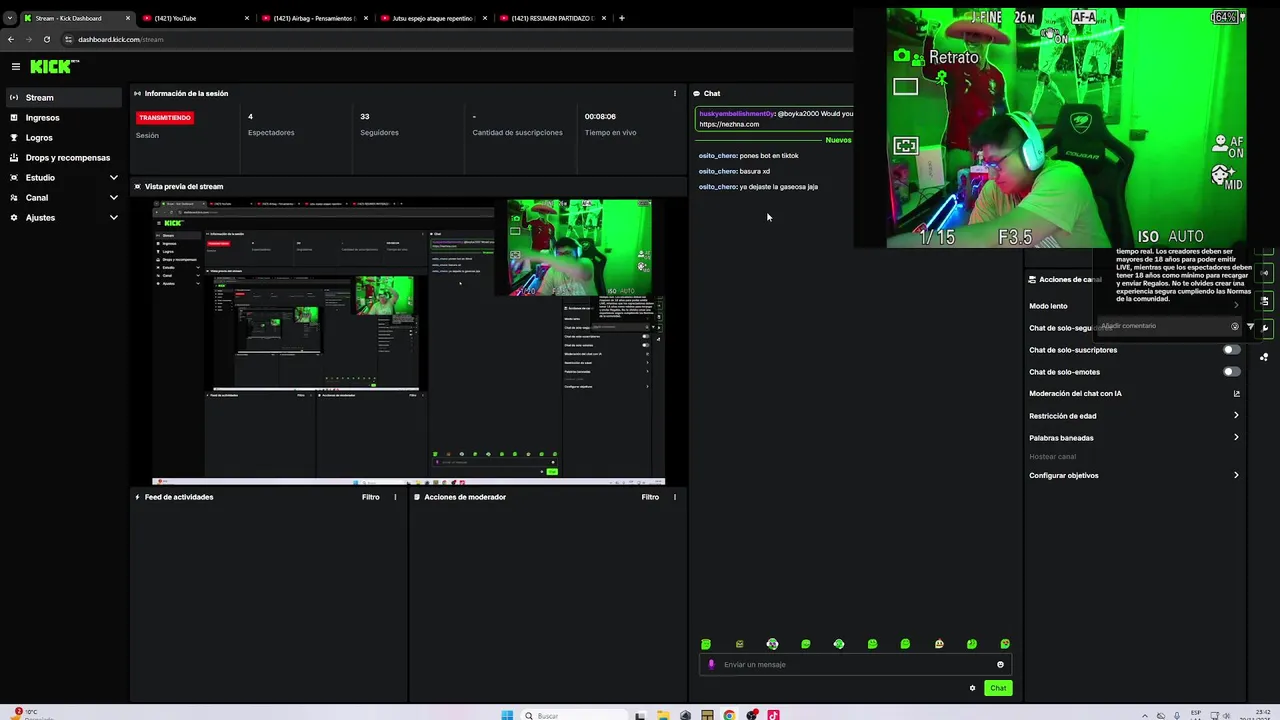Toggle Chat de solo-emotes switch

(x=1232, y=372)
